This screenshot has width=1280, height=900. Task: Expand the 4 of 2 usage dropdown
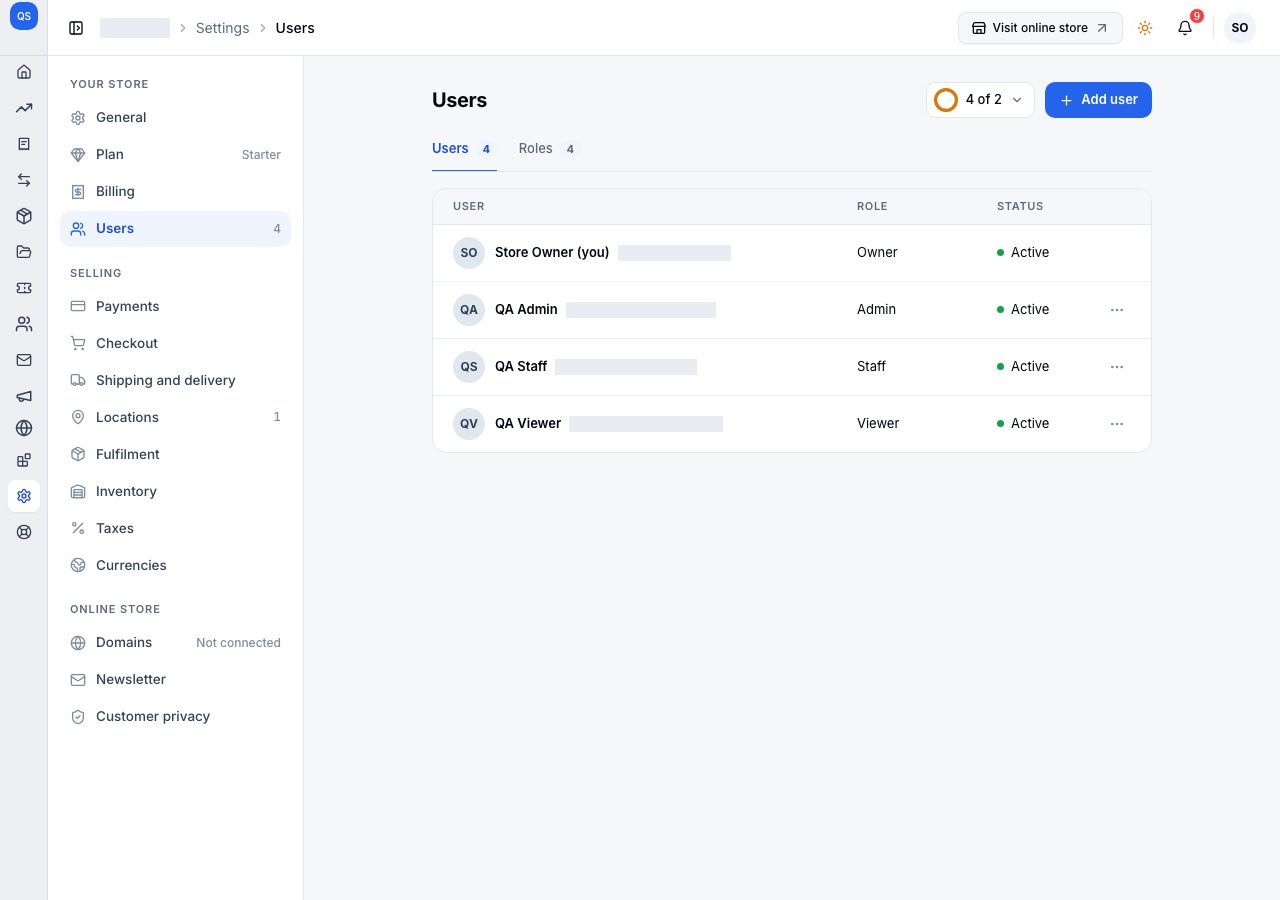tap(980, 100)
